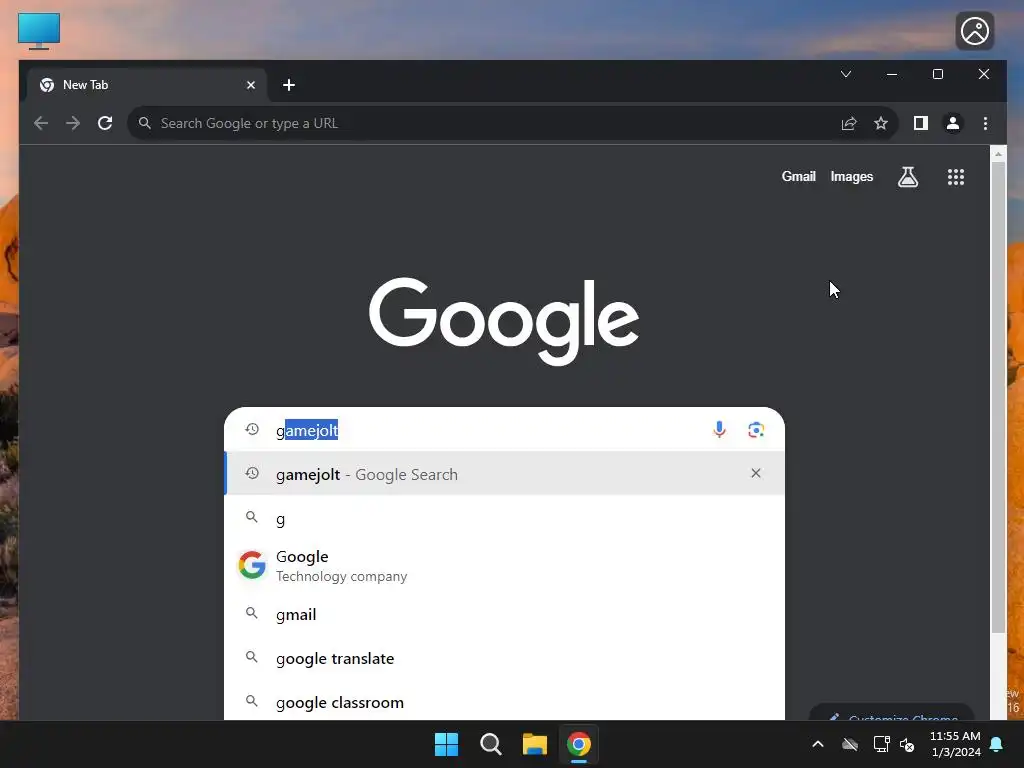This screenshot has width=1024, height=768.
Task: Open the Chrome three-dot menu
Action: point(985,123)
